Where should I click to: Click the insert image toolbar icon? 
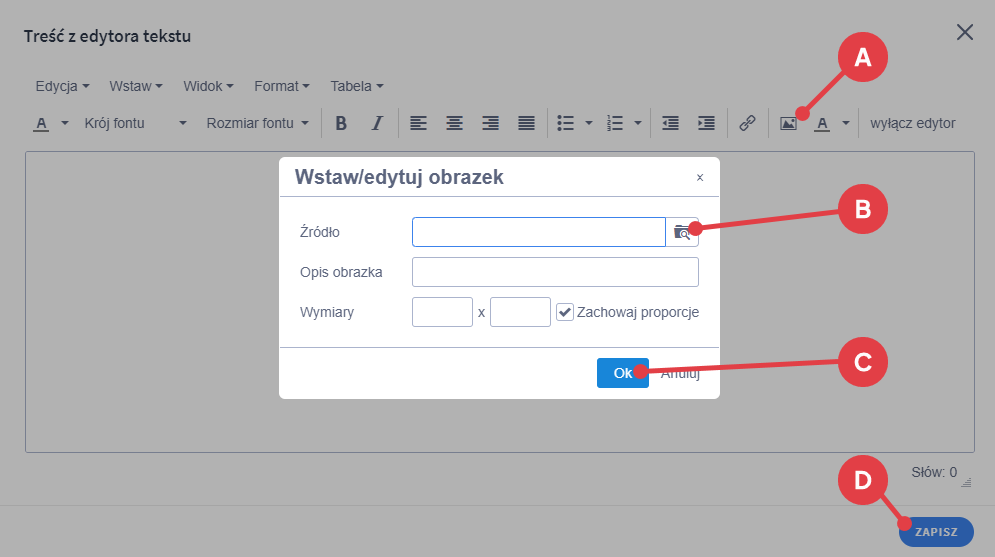click(x=788, y=124)
